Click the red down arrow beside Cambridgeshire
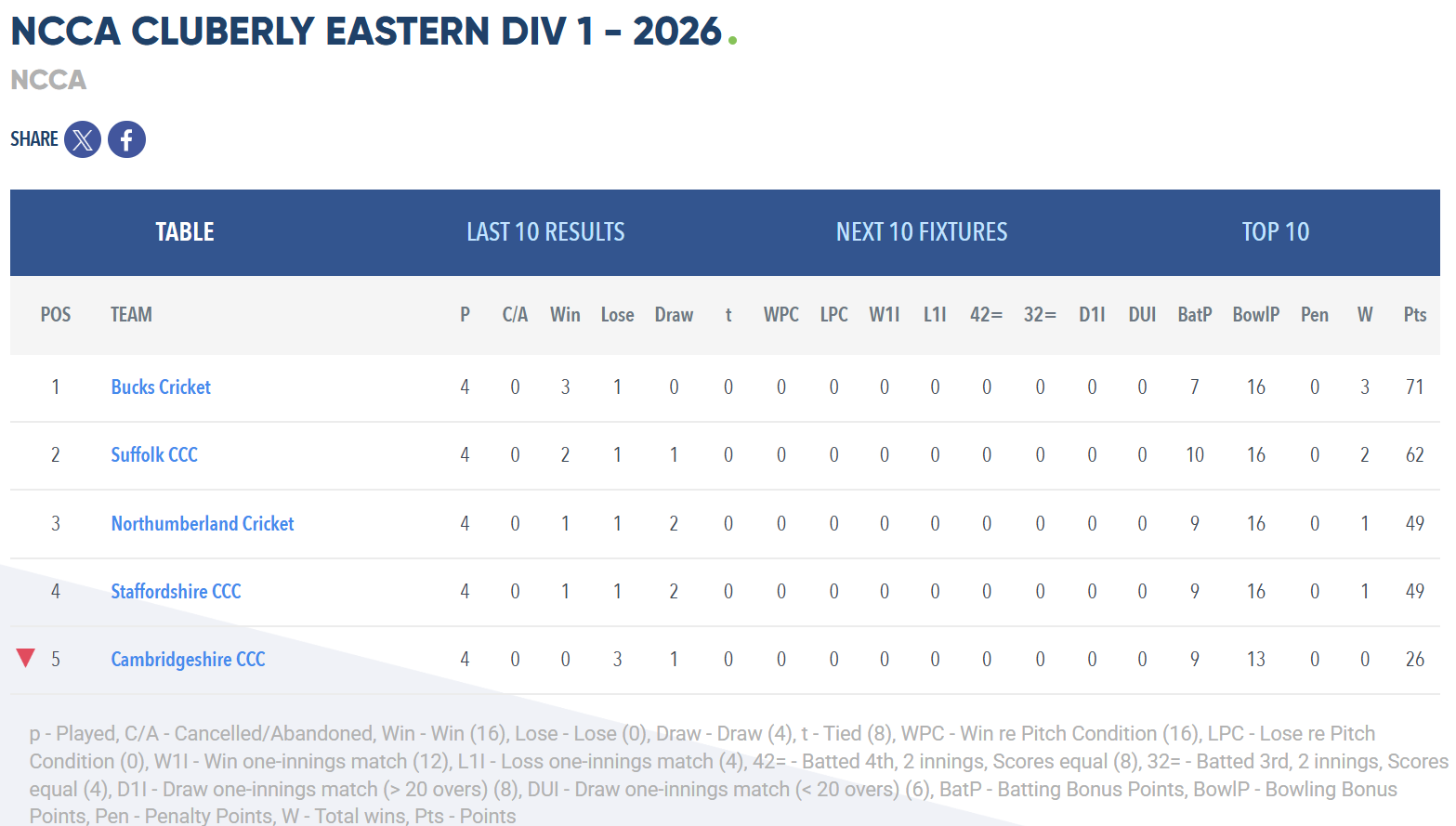Image resolution: width=1456 pixels, height=826 pixels. (x=26, y=659)
